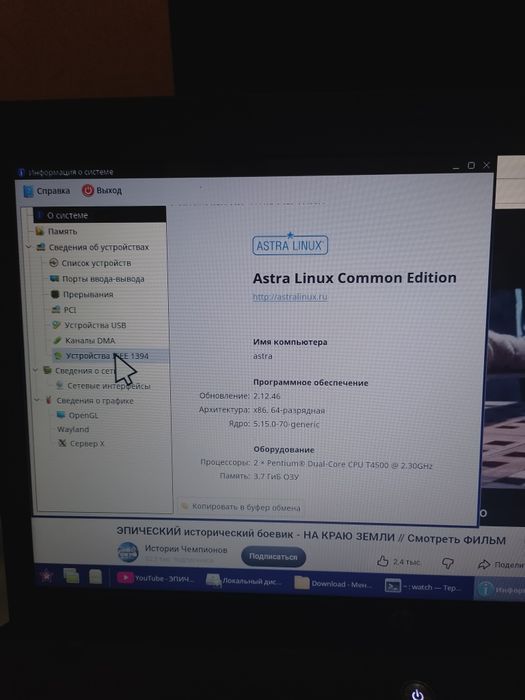Click the kernel version 5.15.0-70-generic text
The height and width of the screenshot is (700, 525).
point(286,424)
